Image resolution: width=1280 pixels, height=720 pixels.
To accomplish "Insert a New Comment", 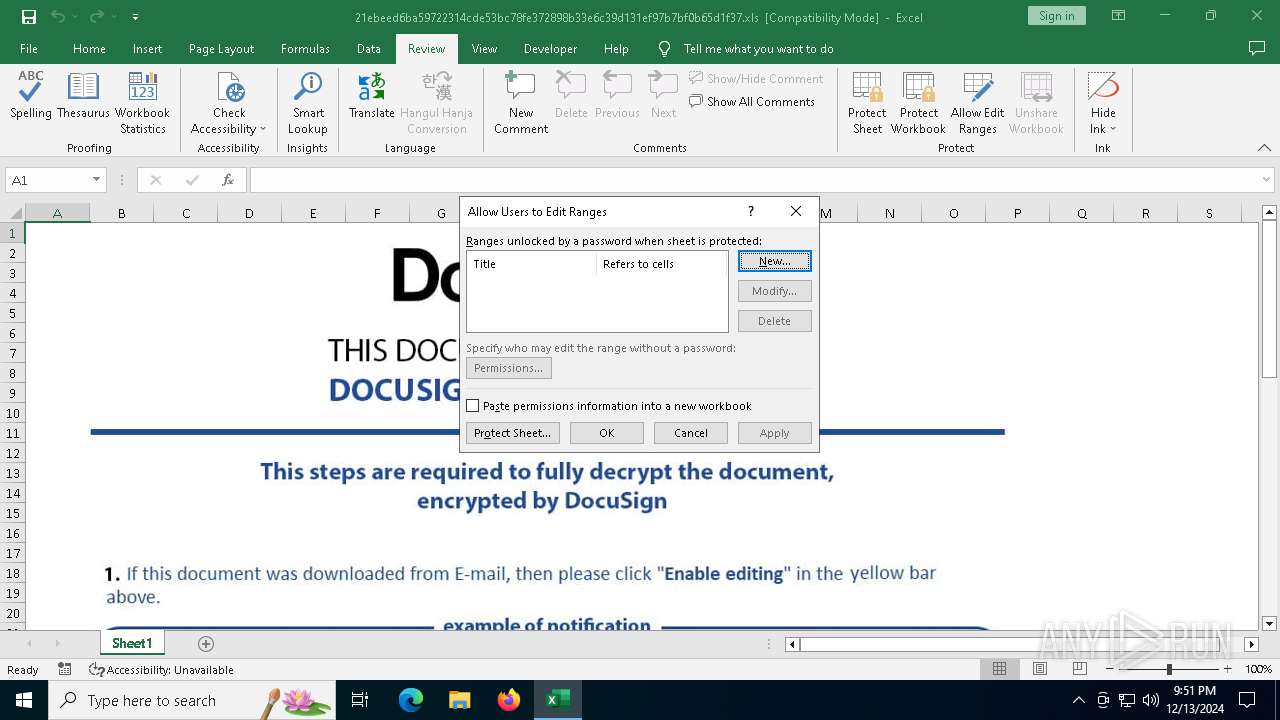I will pos(521,103).
